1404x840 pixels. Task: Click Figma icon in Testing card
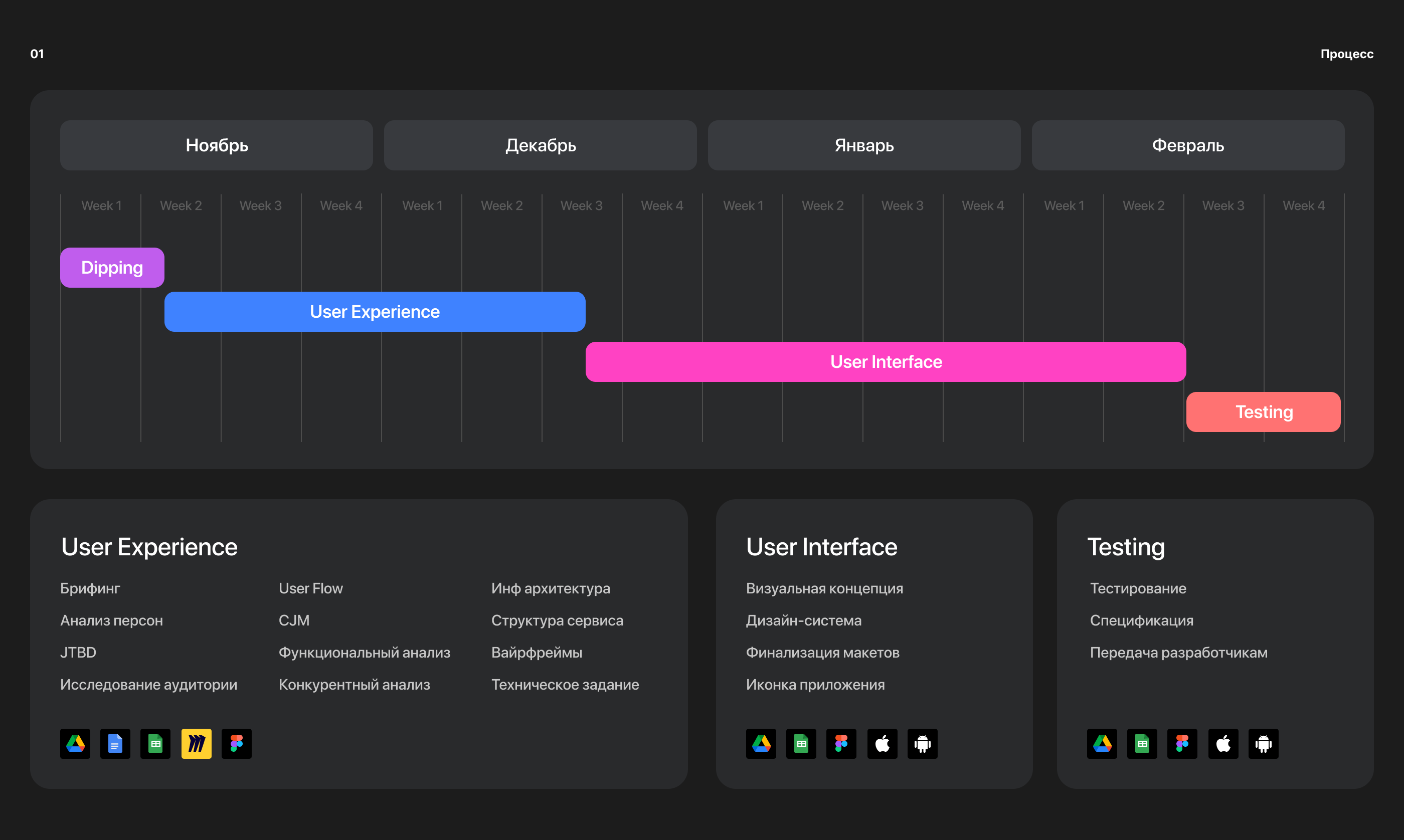click(x=1182, y=743)
